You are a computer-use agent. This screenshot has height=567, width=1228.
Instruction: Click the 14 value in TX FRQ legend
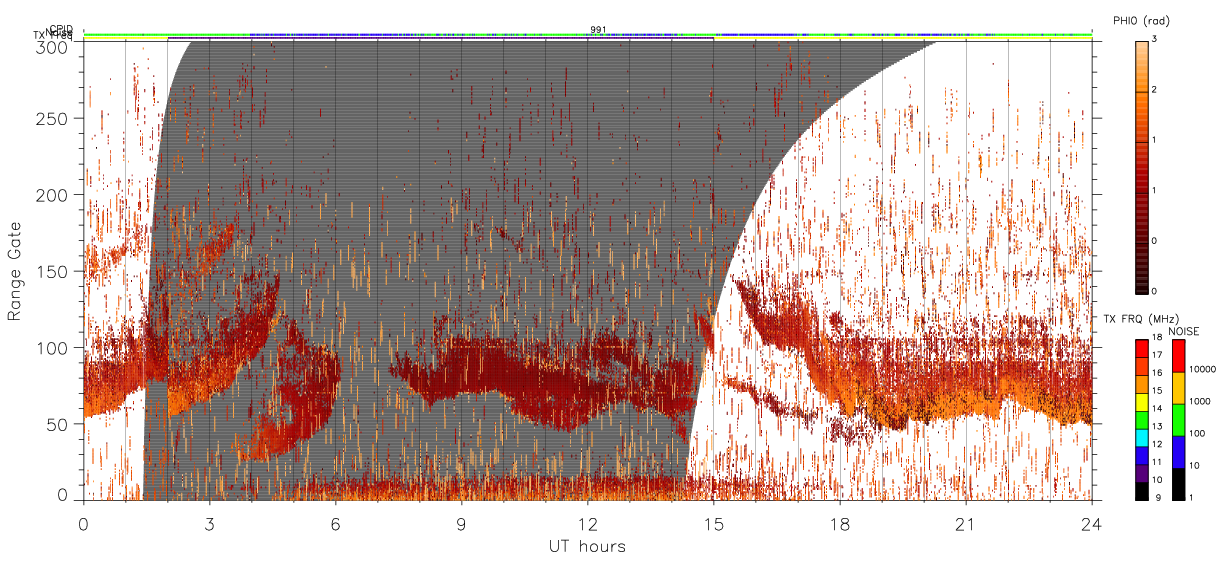click(1158, 409)
